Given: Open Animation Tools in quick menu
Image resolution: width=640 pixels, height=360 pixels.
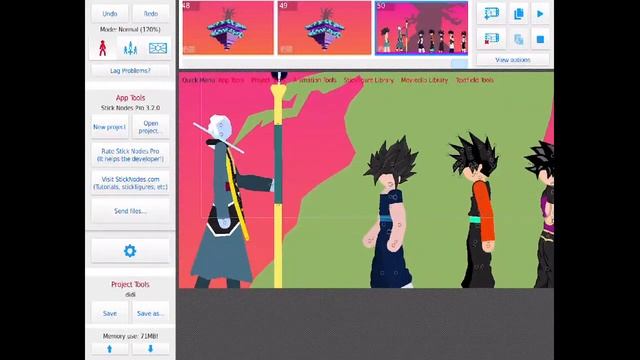Looking at the screenshot, I should tap(315, 80).
